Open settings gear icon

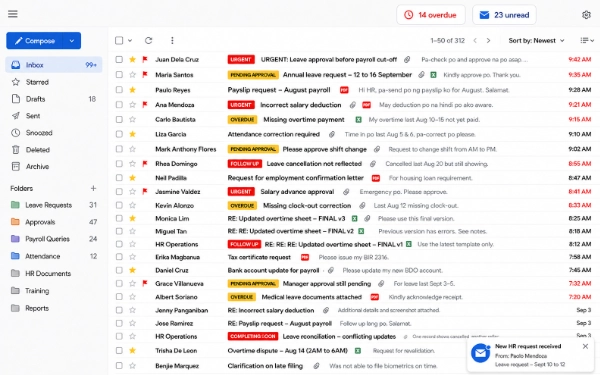tap(586, 15)
